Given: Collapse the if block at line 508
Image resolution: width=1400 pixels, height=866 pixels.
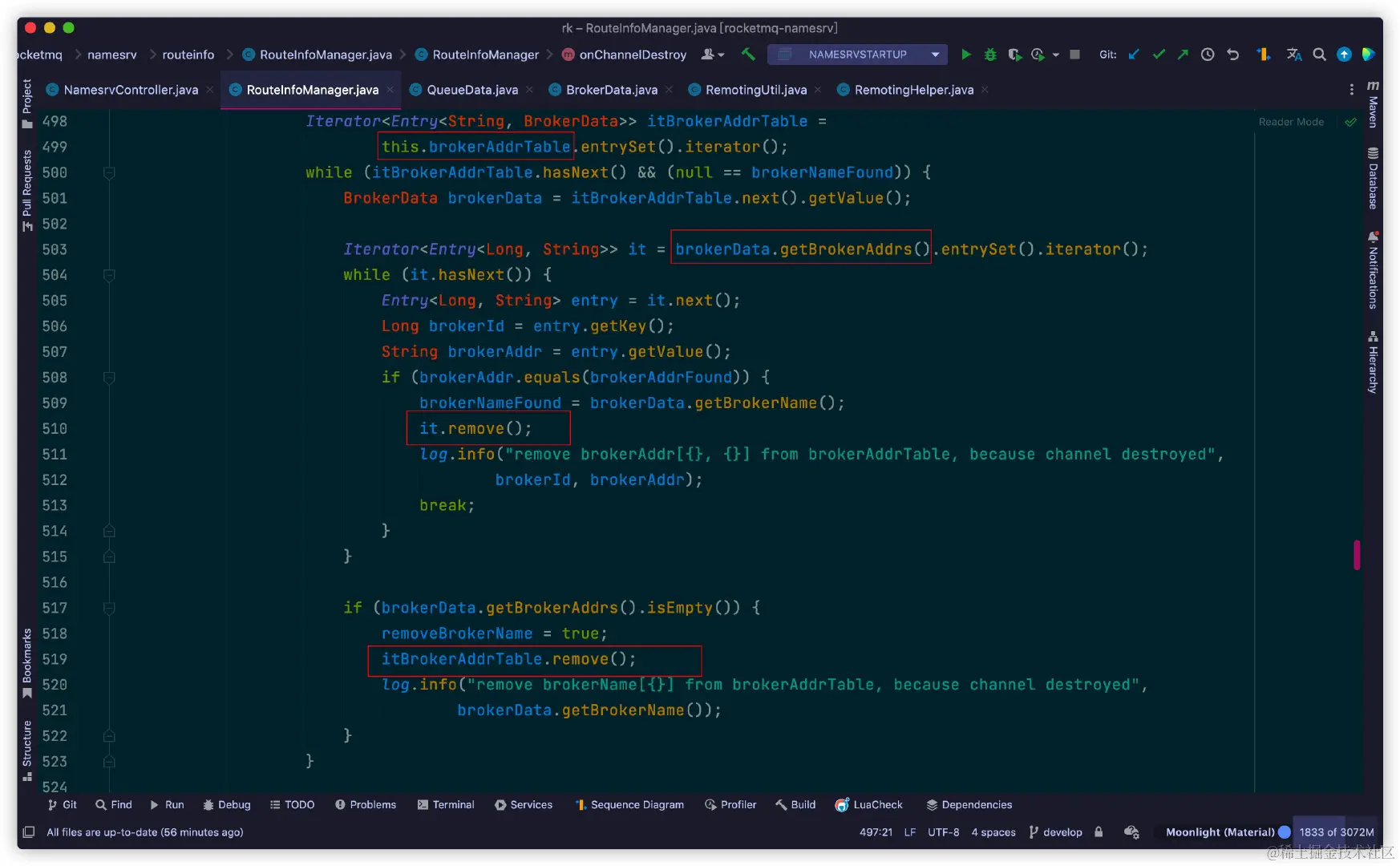Looking at the screenshot, I should pyautogui.click(x=109, y=378).
